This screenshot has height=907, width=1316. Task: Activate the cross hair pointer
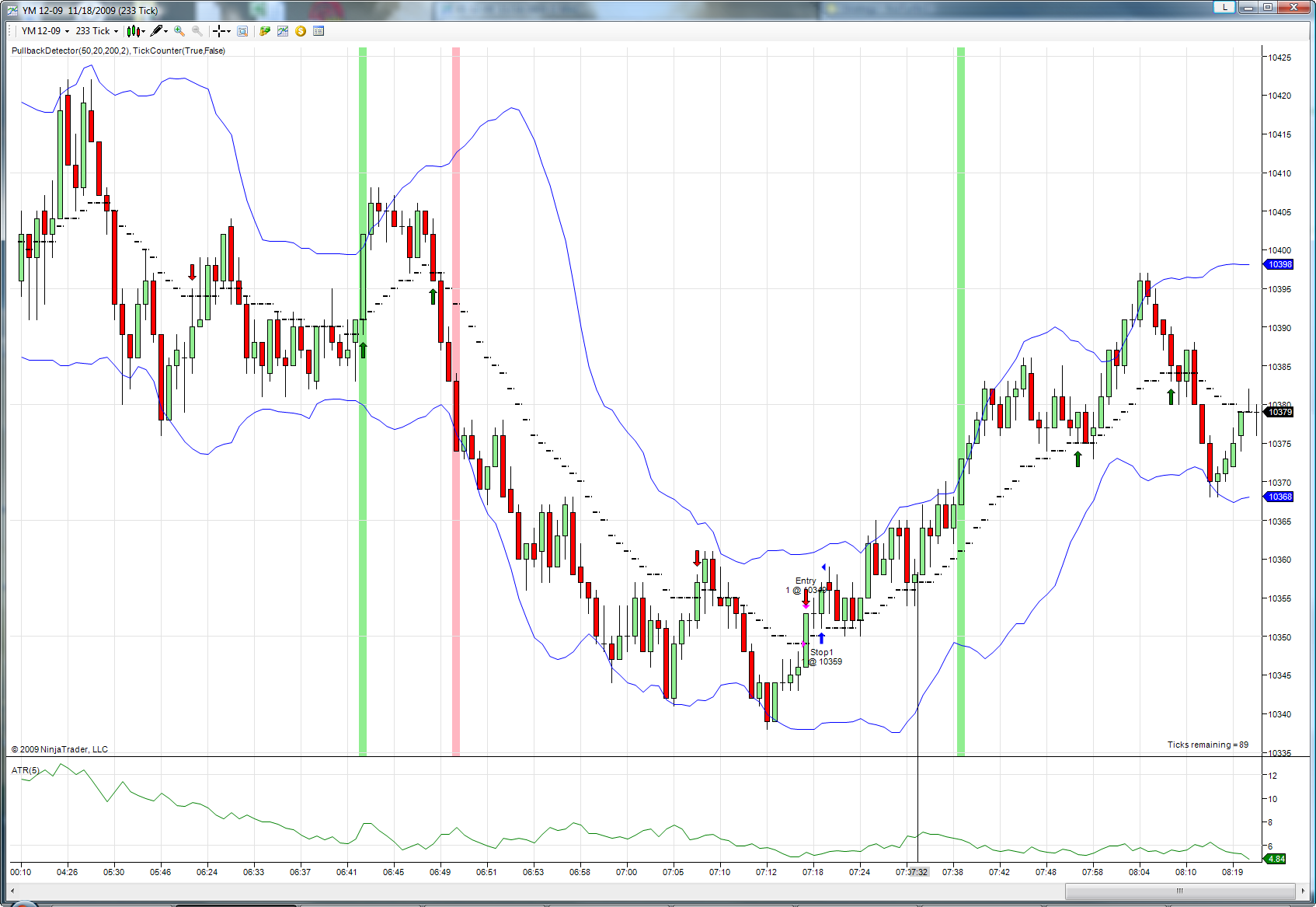pos(219,31)
